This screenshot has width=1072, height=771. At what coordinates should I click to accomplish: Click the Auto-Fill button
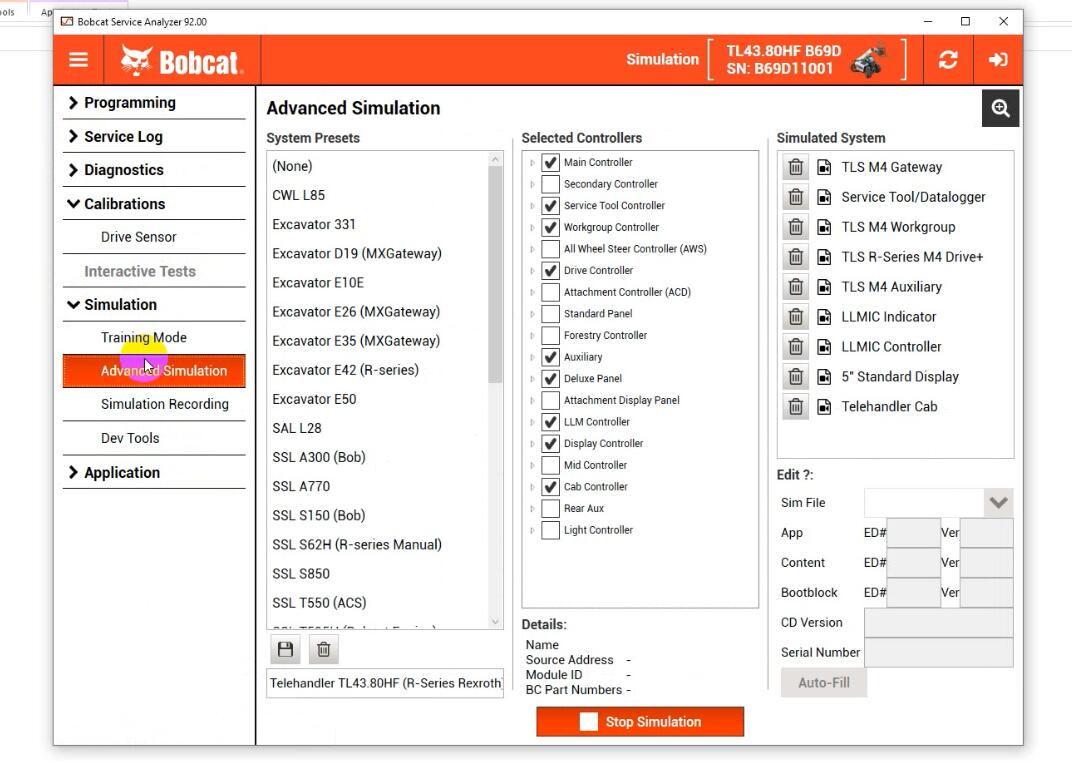click(x=824, y=683)
